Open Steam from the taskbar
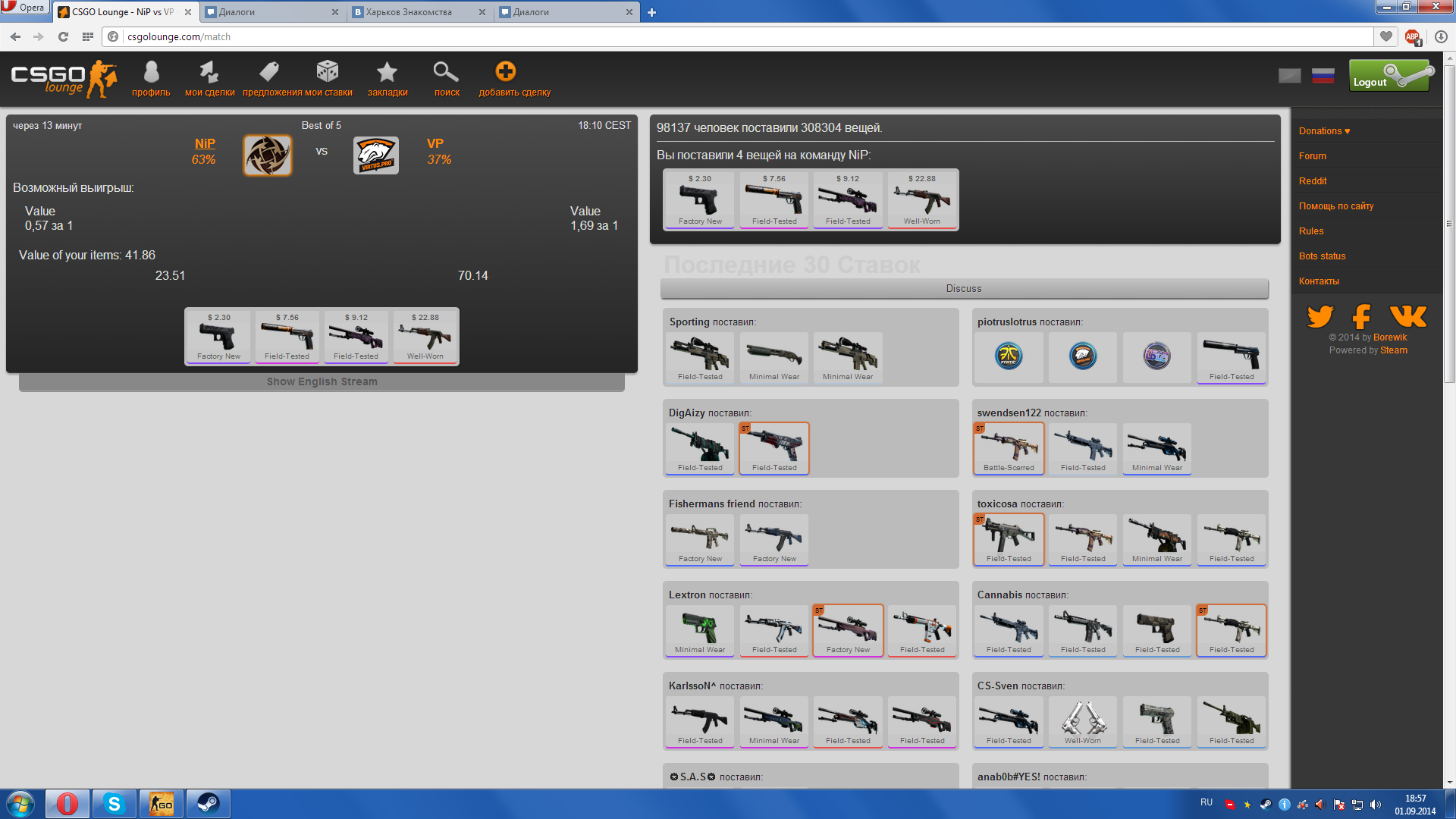1456x819 pixels. (208, 804)
